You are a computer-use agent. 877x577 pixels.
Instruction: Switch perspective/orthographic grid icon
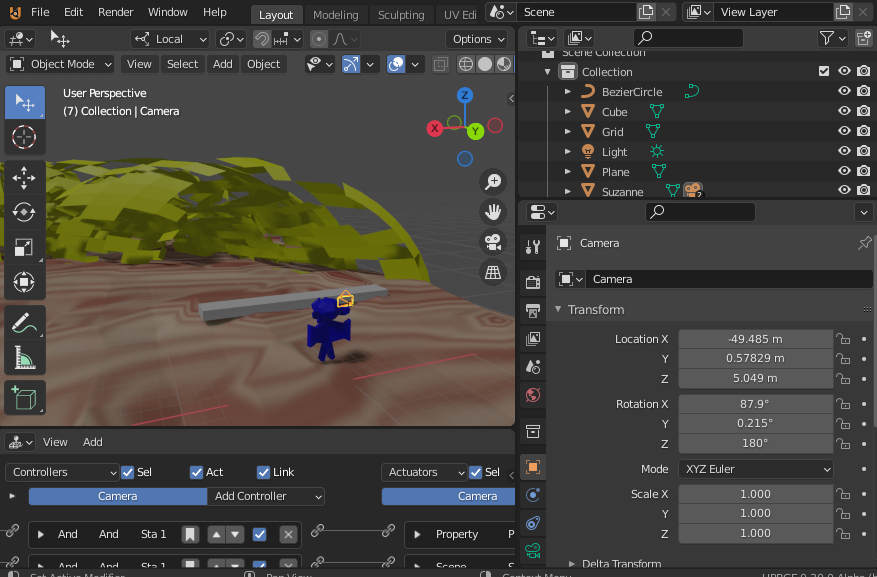[493, 272]
